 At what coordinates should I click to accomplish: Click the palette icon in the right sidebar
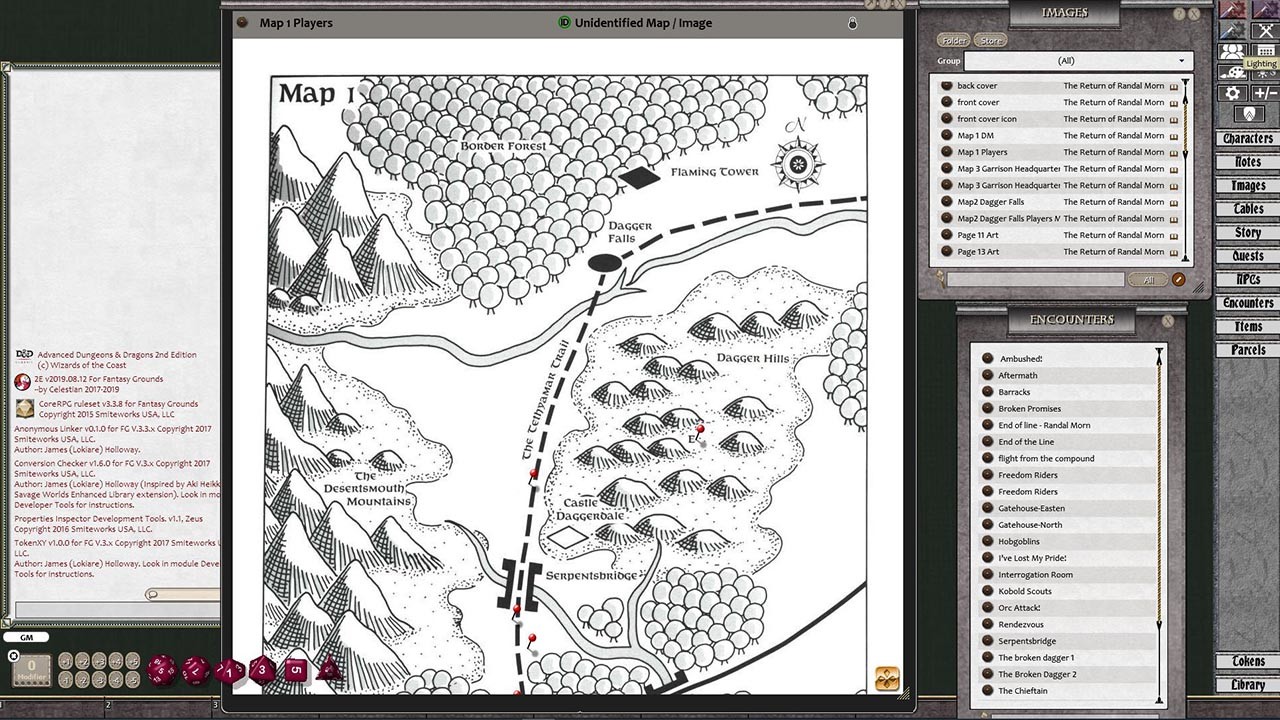click(1232, 73)
